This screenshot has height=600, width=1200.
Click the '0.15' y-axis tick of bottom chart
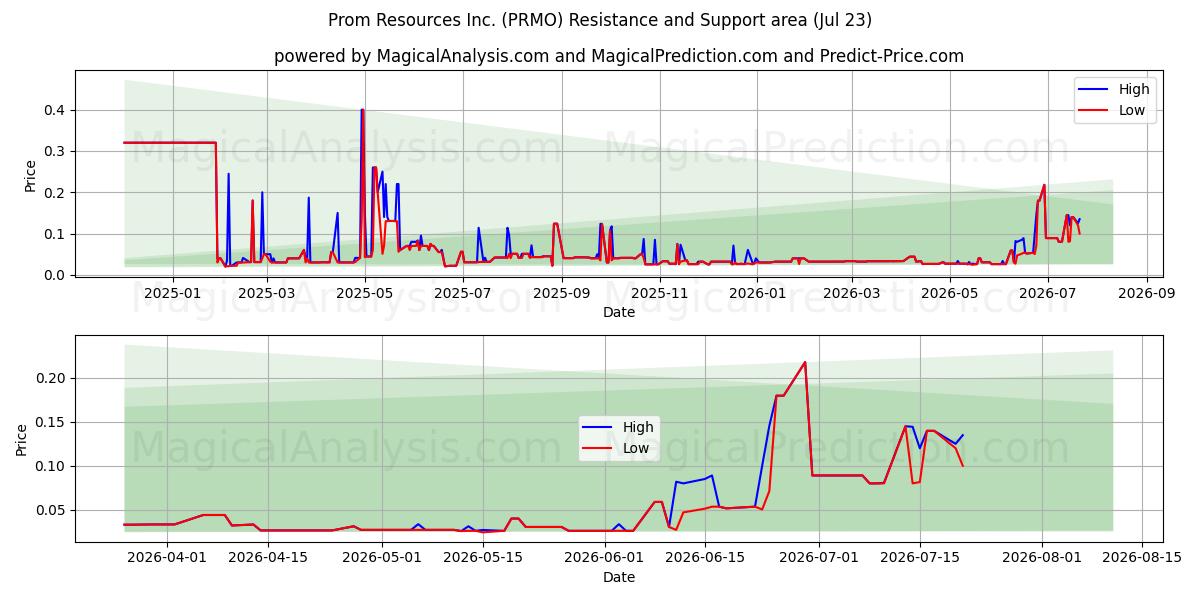[x=52, y=422]
